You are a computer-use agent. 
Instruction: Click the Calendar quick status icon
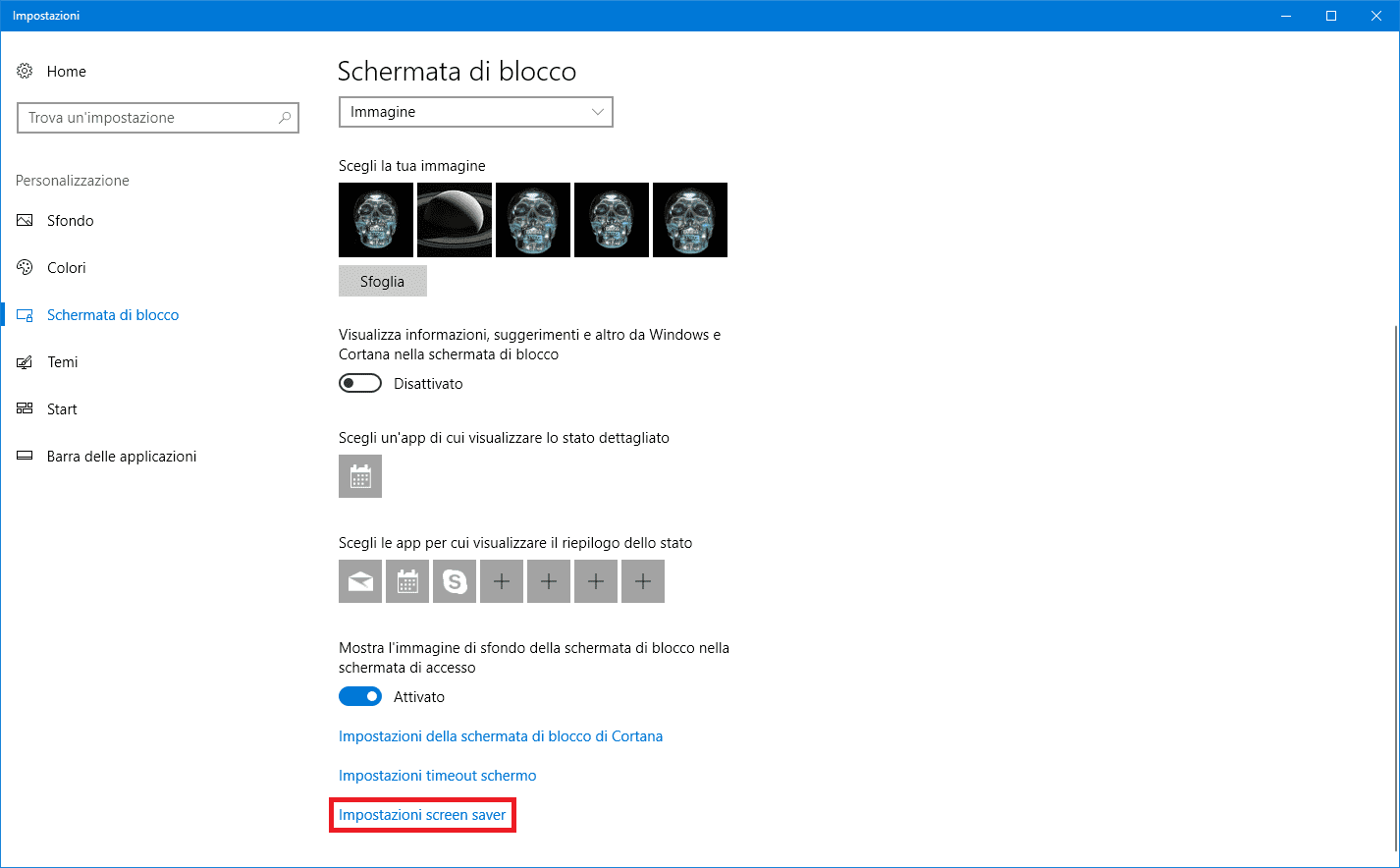(407, 581)
